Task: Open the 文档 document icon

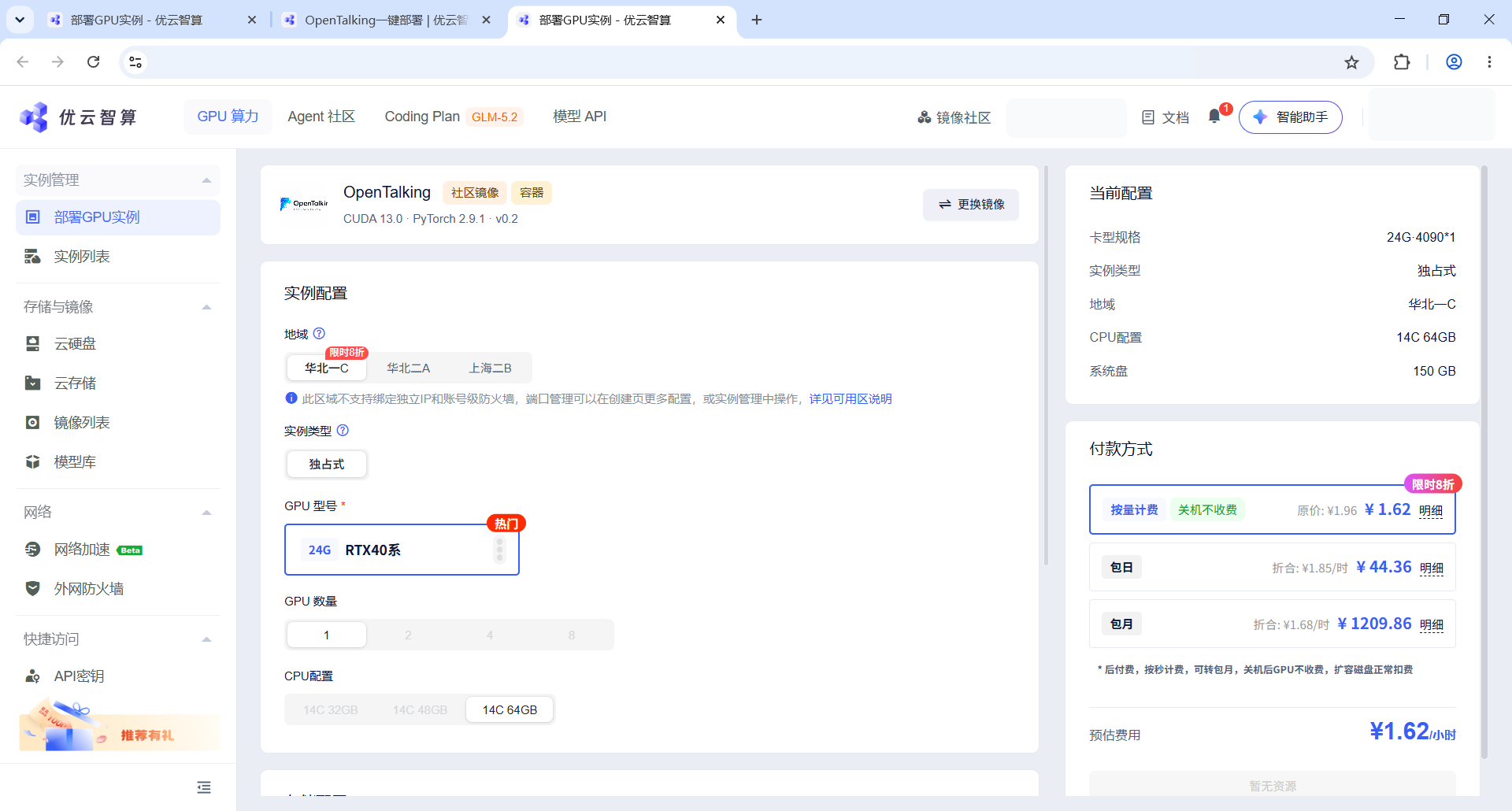Action: [x=1148, y=117]
